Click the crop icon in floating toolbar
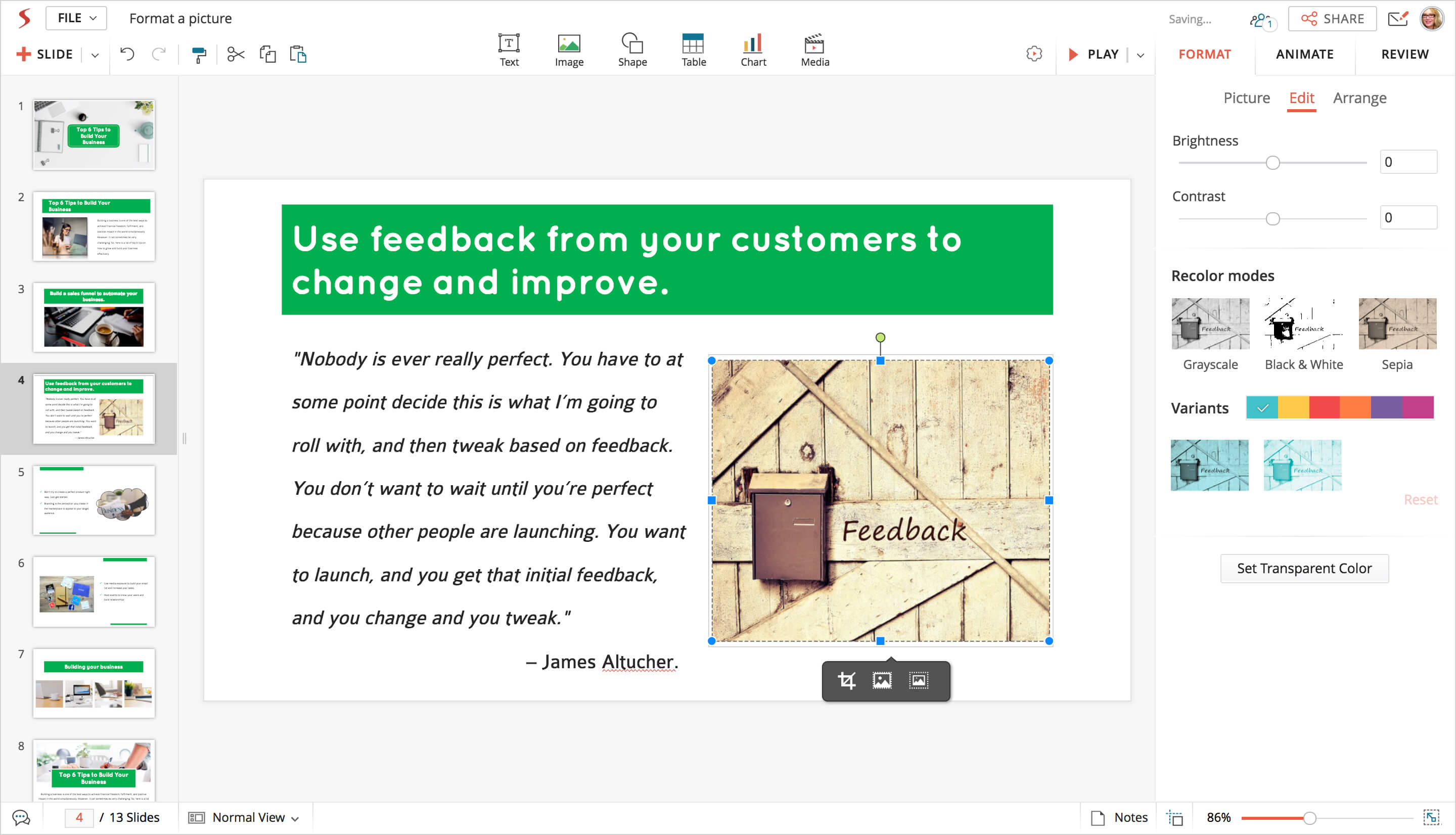Screen dimensions: 1456x835 point(846,681)
